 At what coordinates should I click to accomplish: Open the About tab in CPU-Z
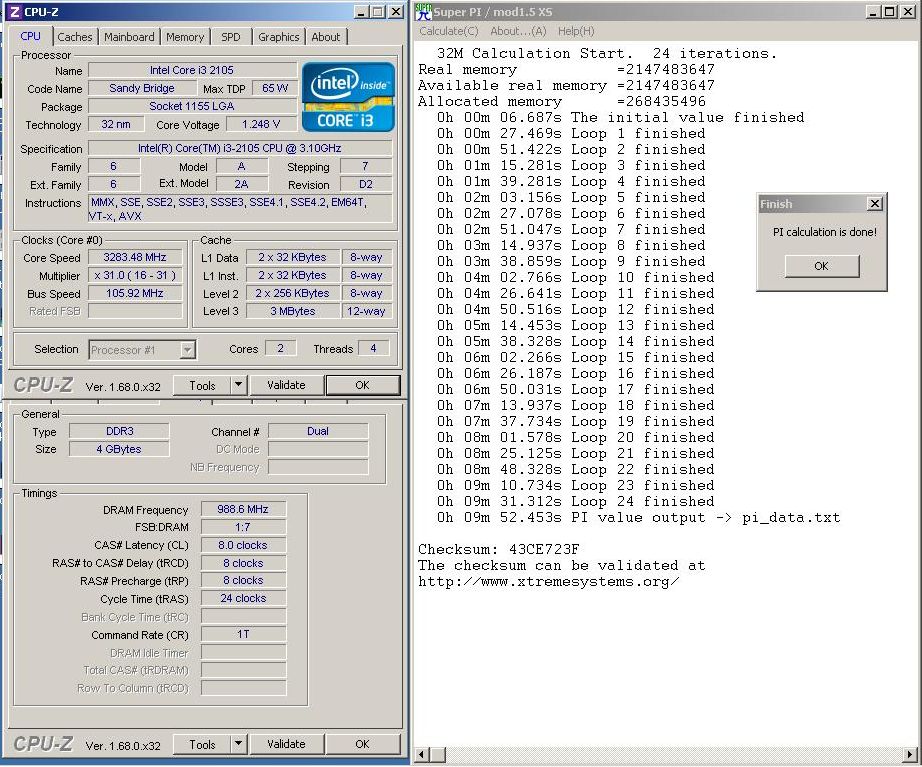(x=326, y=37)
